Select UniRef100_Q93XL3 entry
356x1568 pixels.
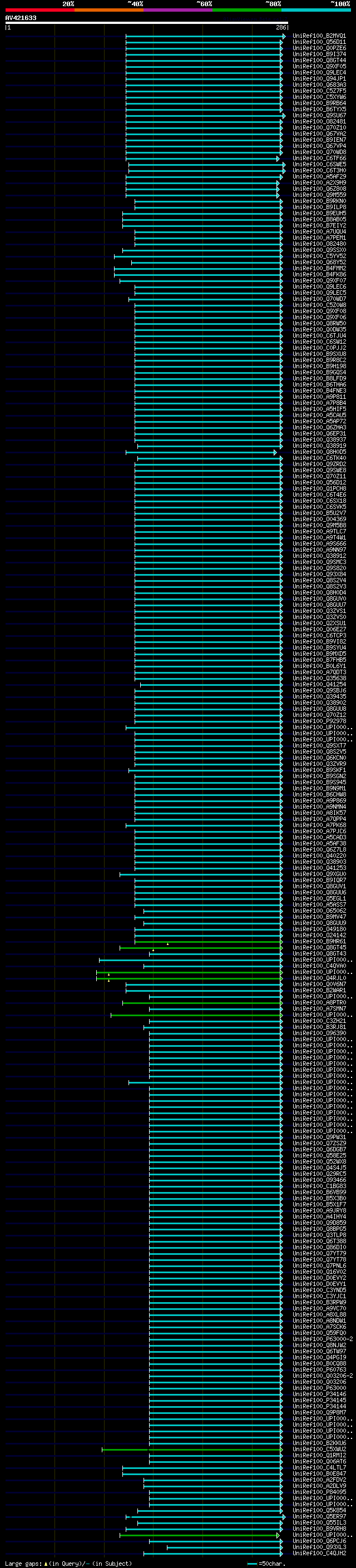(319, 1547)
